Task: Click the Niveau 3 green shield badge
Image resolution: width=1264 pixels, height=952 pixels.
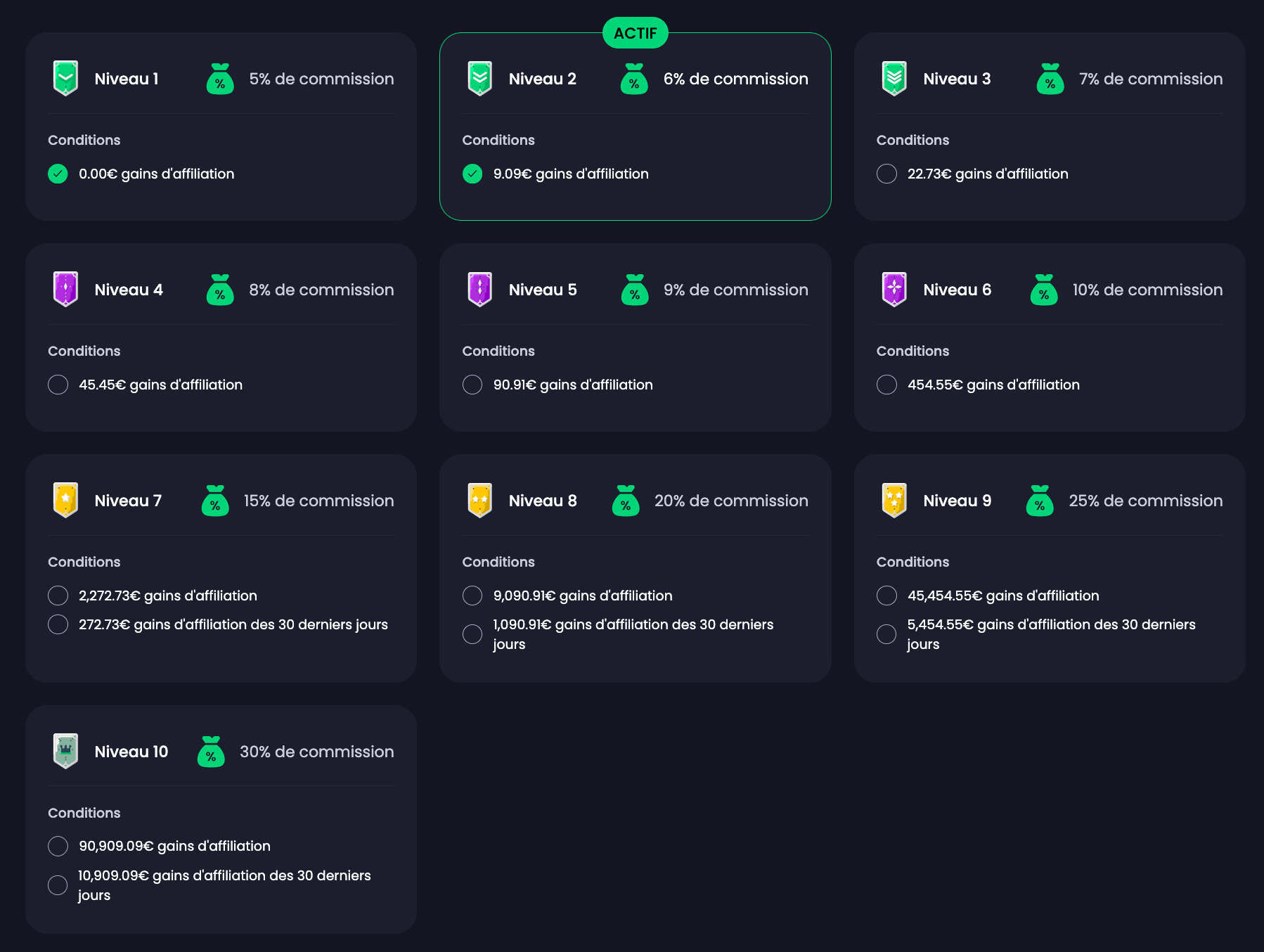Action: tap(894, 78)
